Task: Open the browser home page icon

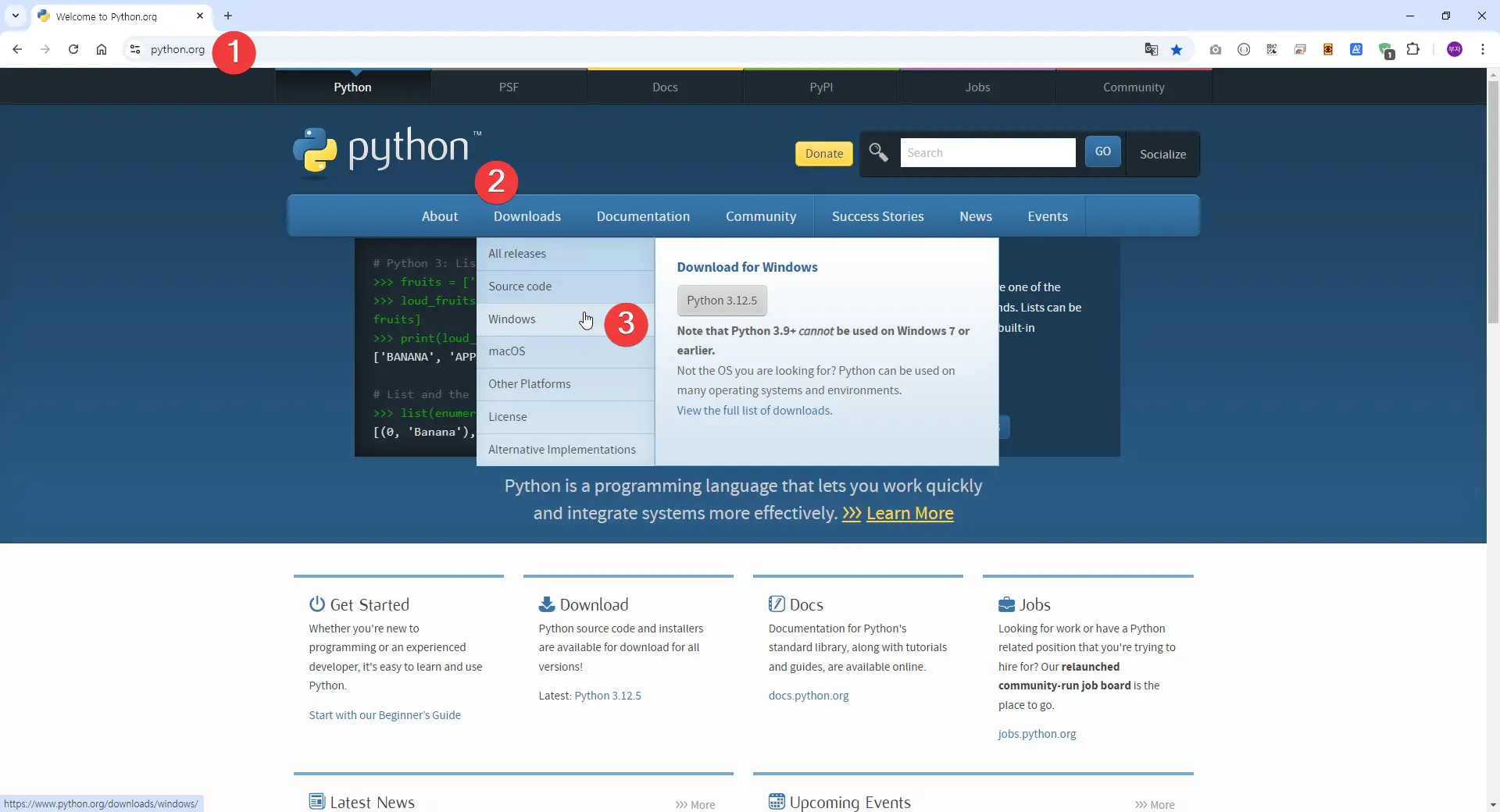Action: pyautogui.click(x=102, y=49)
